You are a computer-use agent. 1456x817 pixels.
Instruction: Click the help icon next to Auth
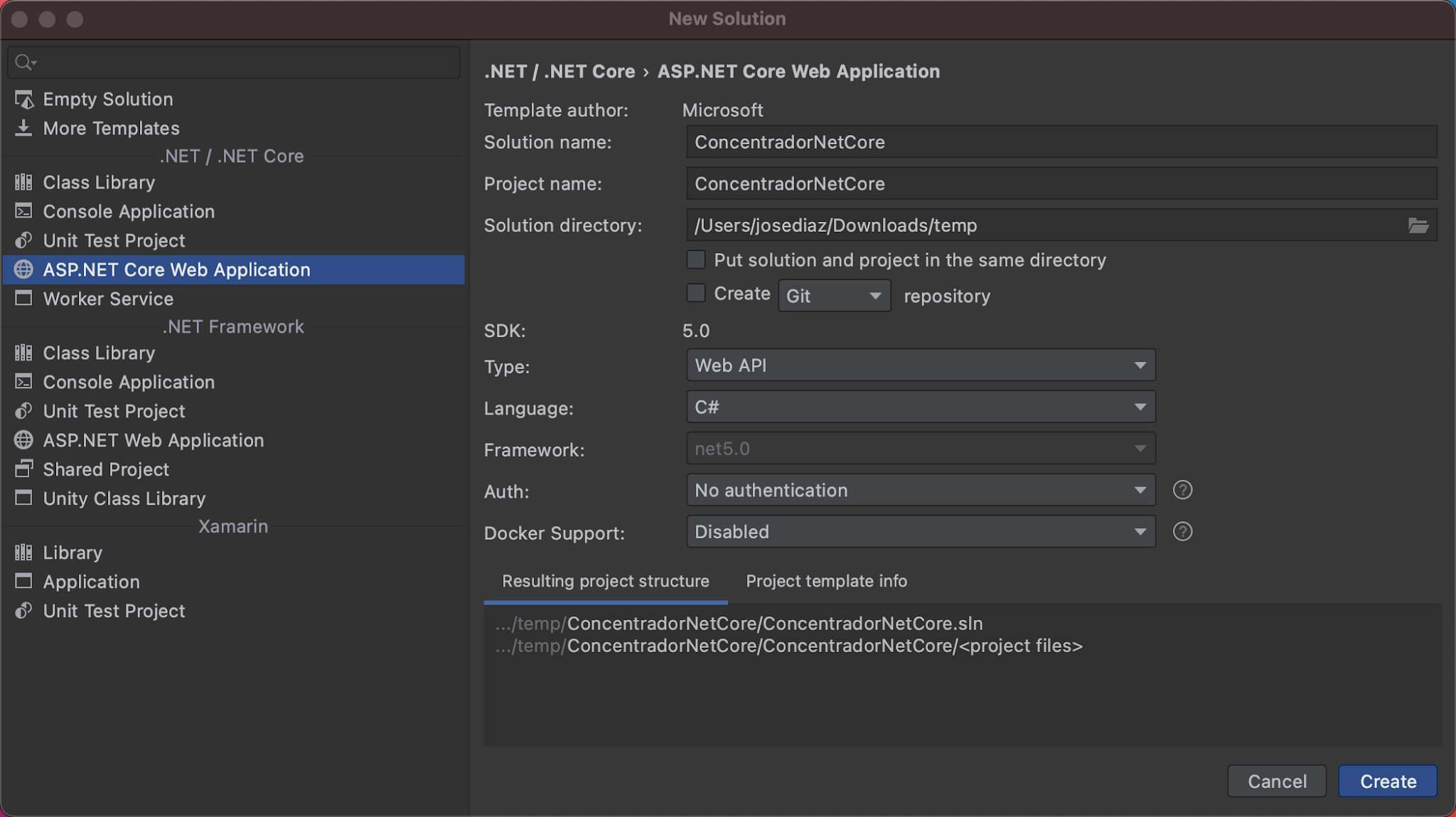click(x=1182, y=490)
